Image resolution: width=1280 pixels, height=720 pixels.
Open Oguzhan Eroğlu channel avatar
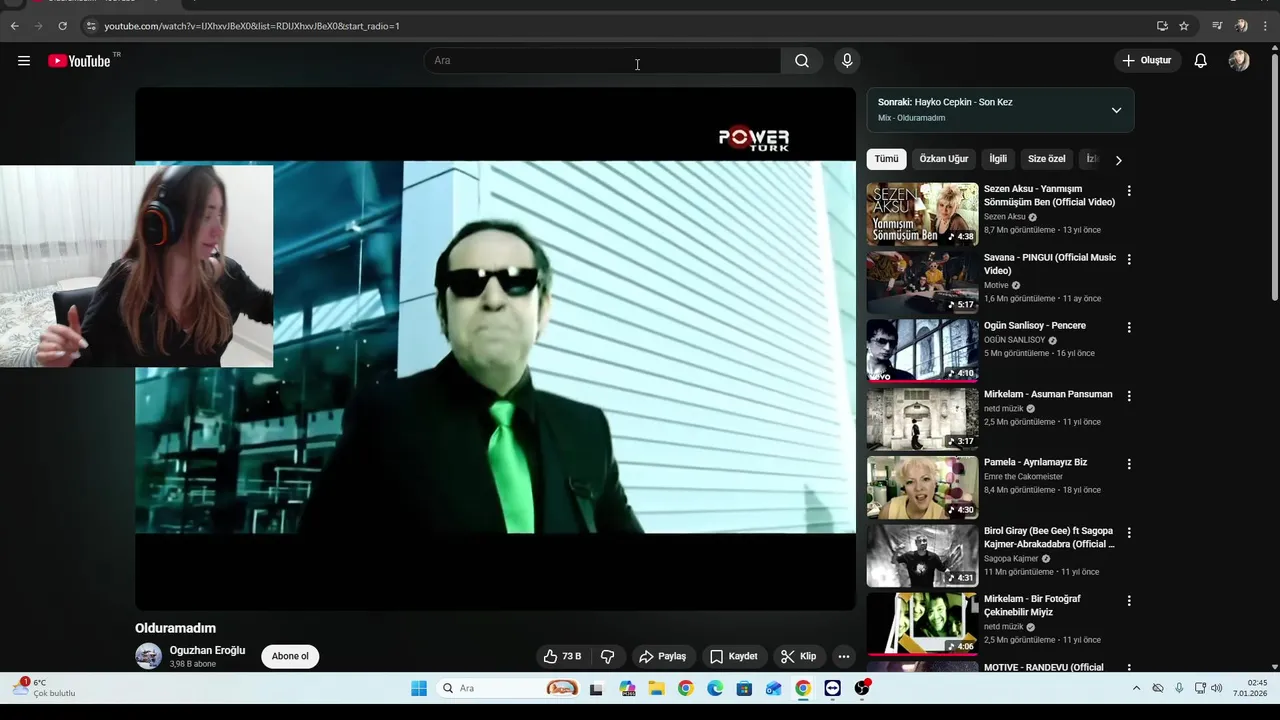(148, 657)
